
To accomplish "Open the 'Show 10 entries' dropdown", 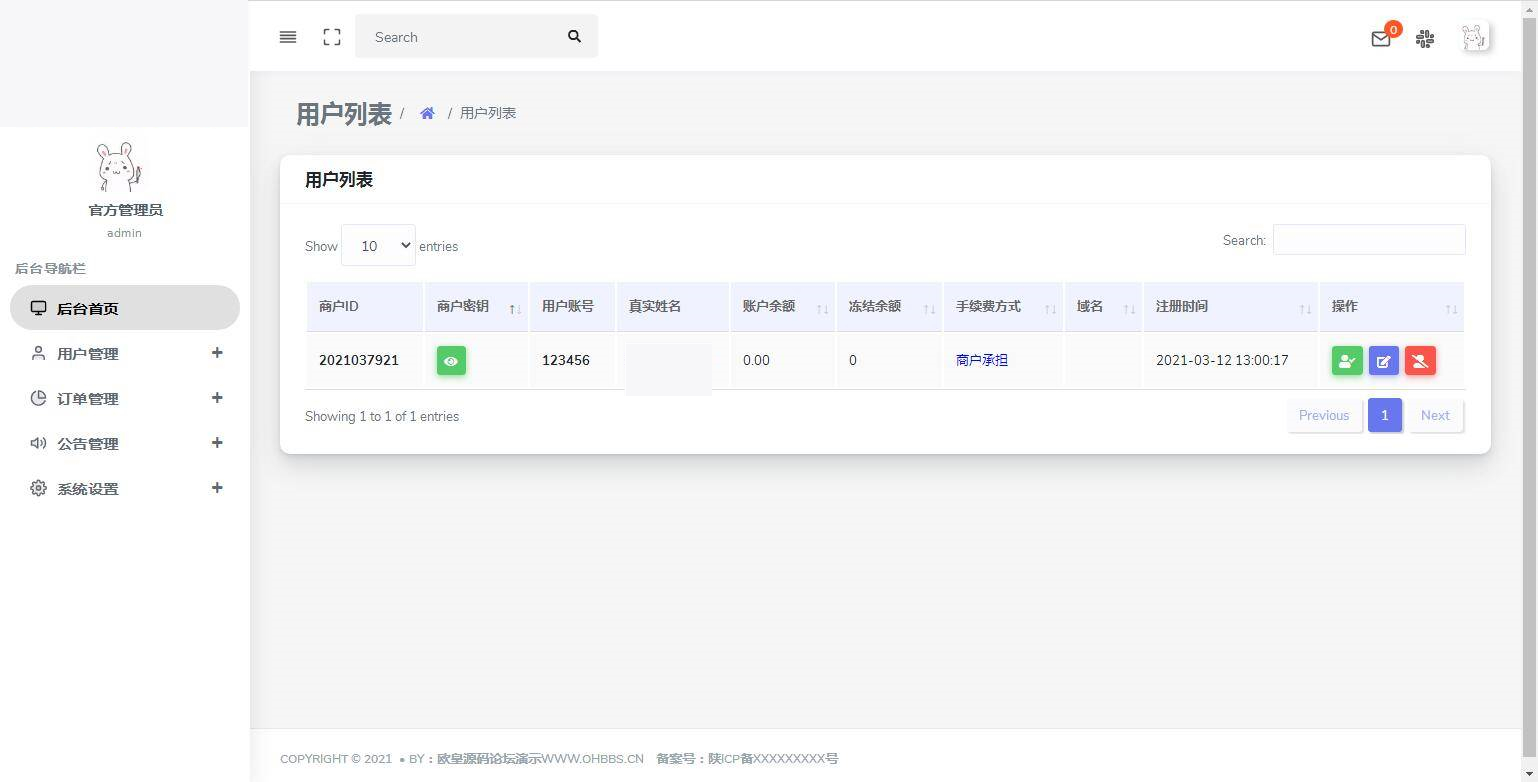I will (x=378, y=245).
